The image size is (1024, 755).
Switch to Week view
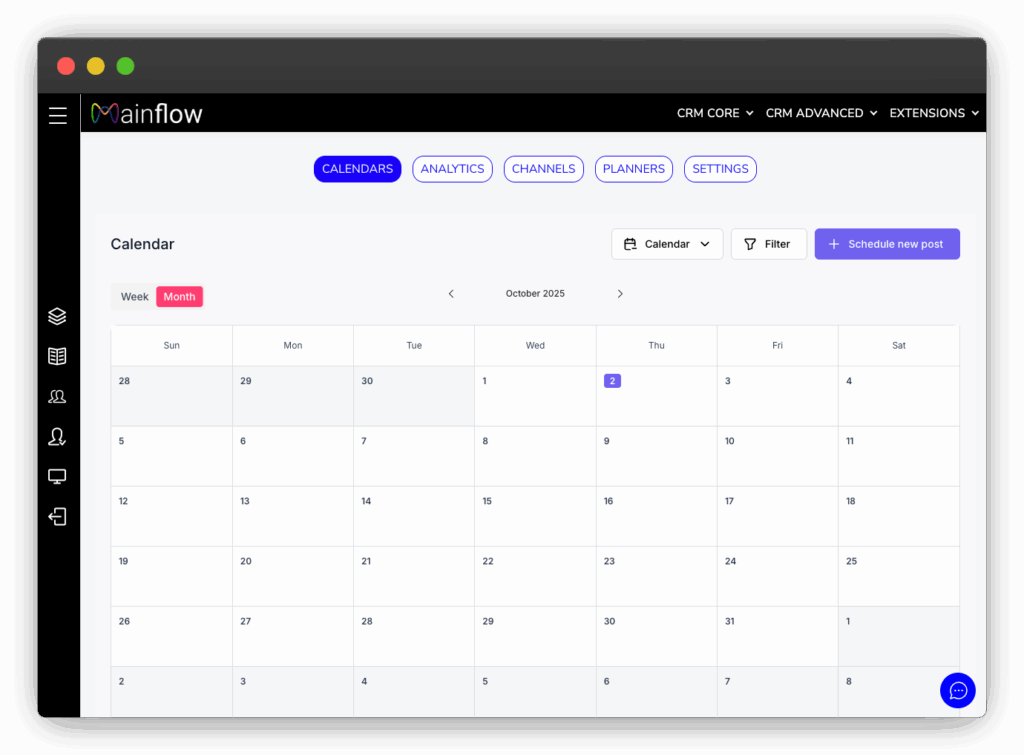click(x=134, y=297)
